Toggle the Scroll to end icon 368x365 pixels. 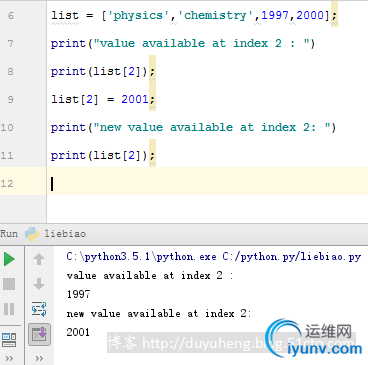coord(39,334)
